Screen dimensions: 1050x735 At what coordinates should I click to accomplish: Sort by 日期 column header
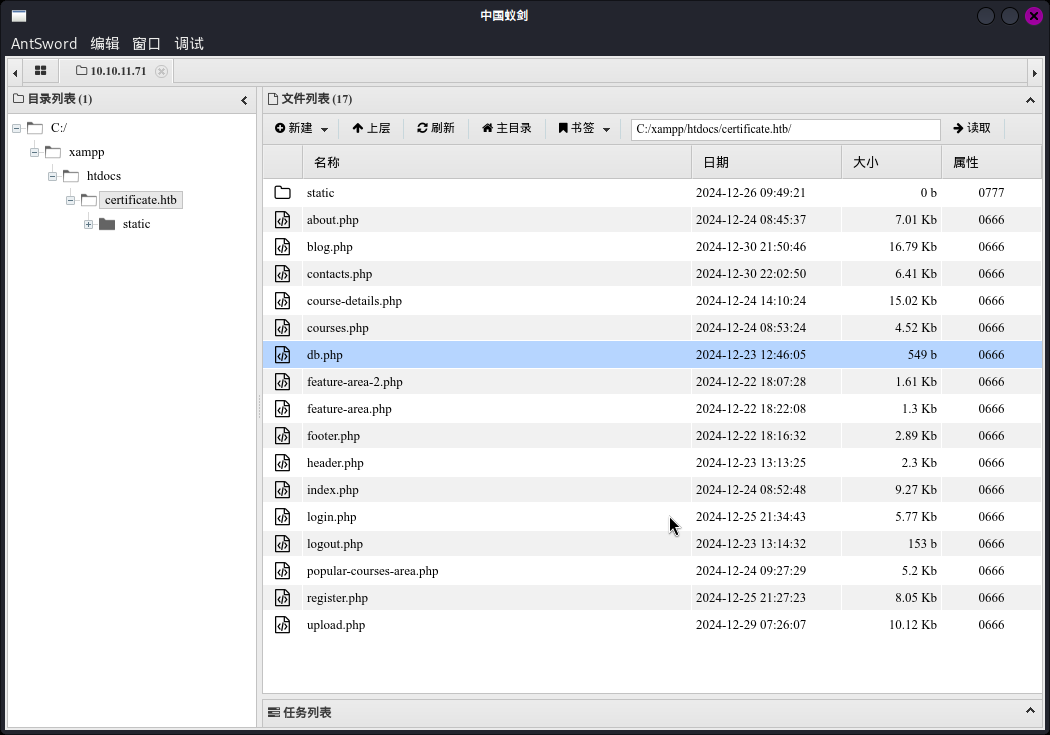[x=766, y=163]
